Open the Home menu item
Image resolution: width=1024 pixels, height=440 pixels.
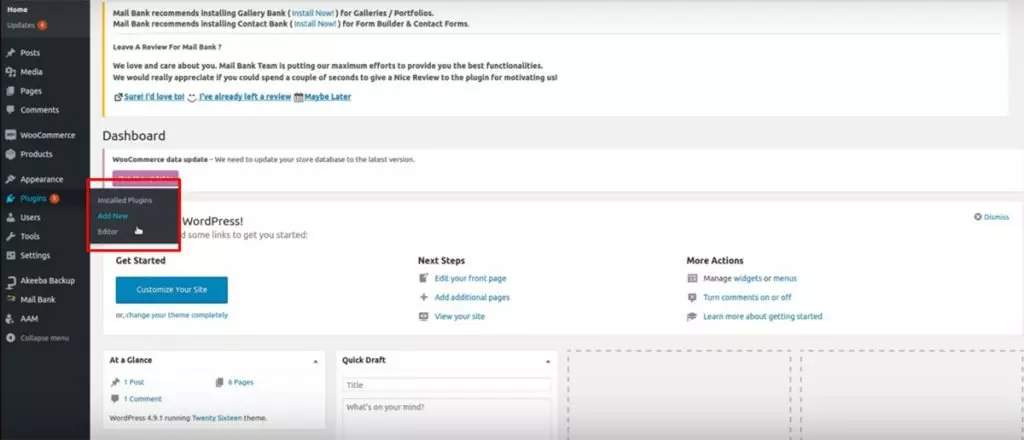tap(18, 10)
